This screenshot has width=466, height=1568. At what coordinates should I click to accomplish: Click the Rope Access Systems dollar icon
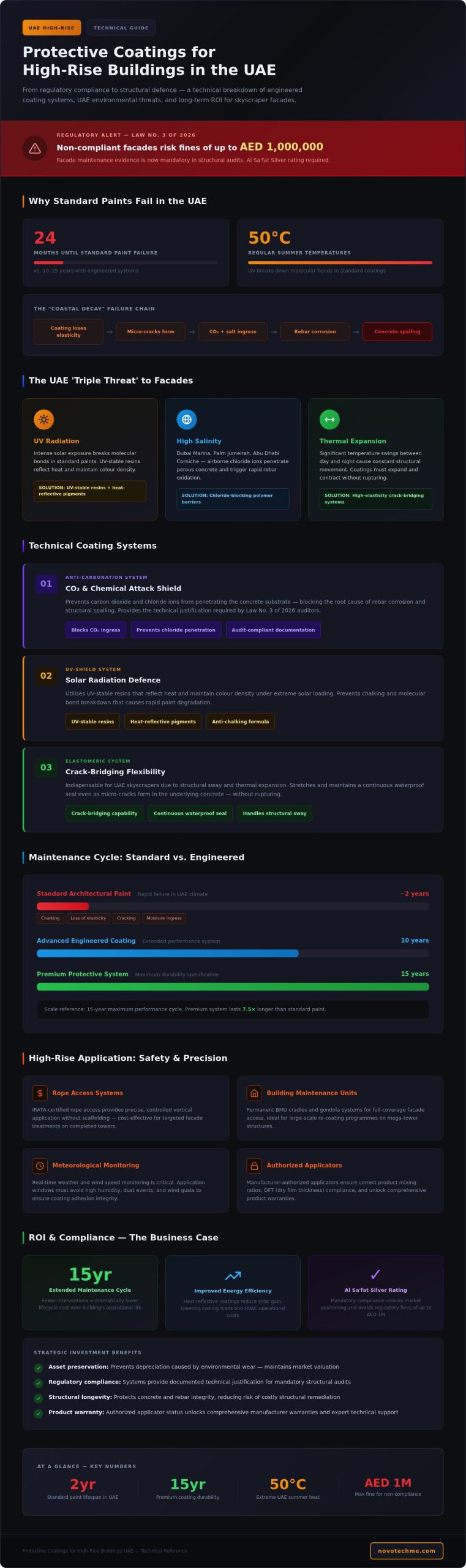coord(40,1093)
